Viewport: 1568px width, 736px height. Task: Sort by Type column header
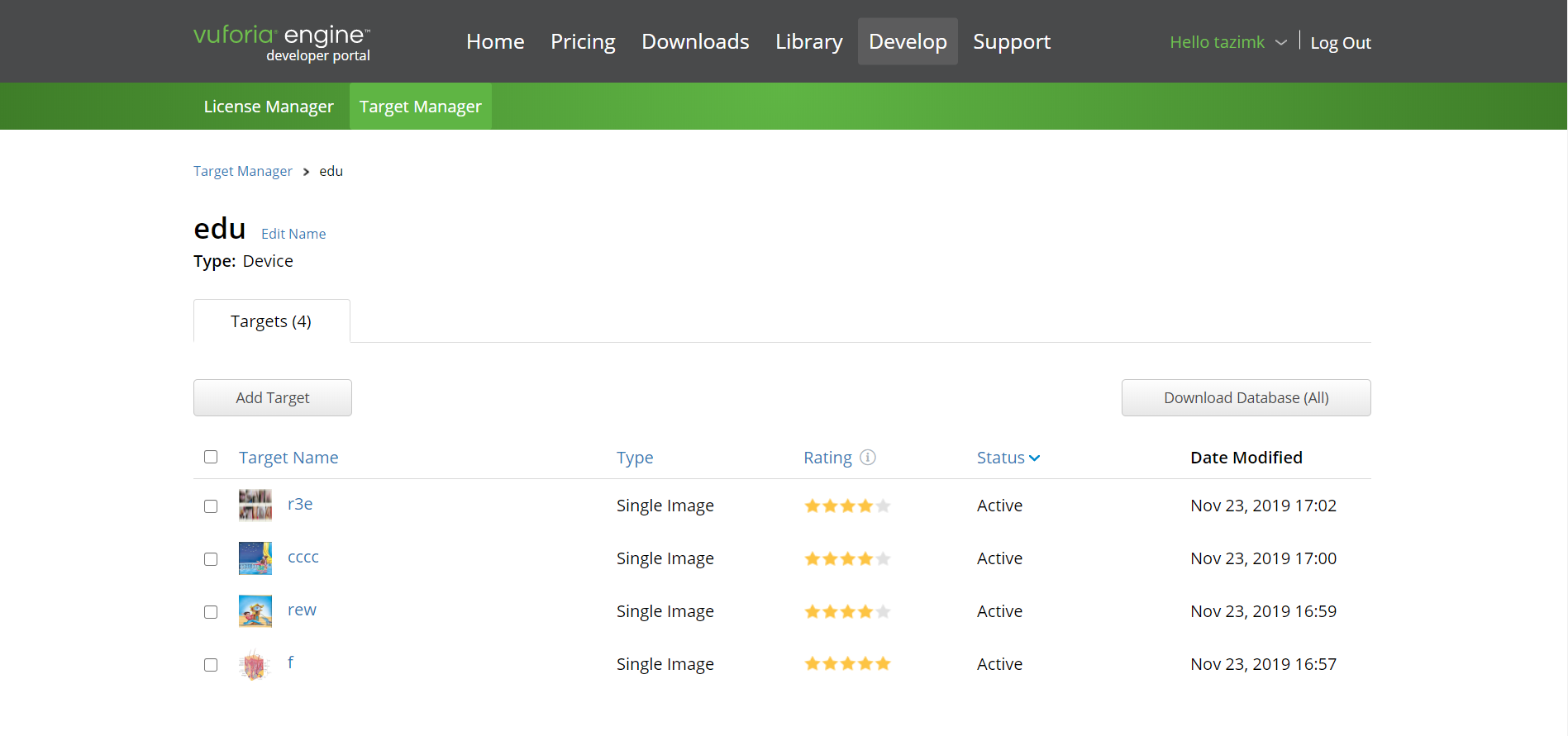tap(635, 458)
